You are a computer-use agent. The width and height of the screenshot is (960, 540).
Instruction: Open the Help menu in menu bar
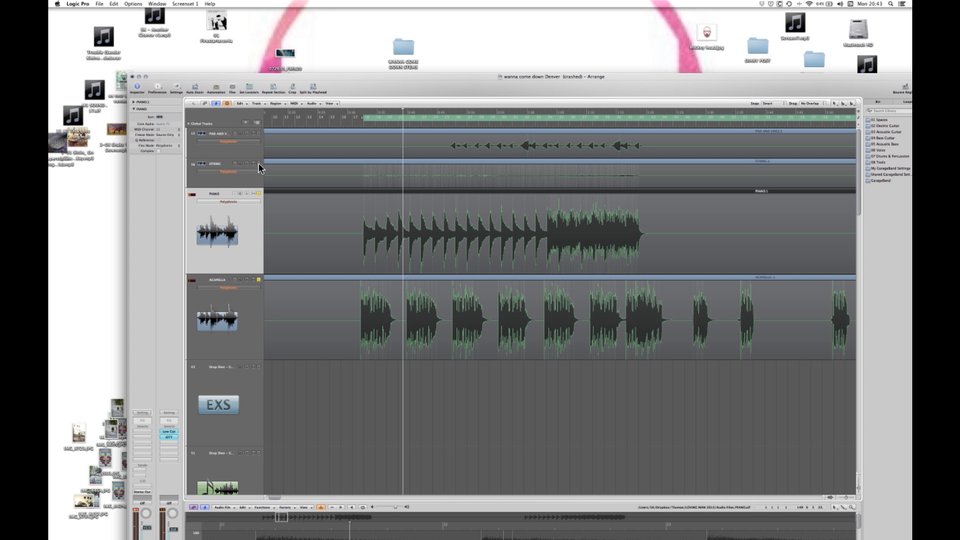tap(210, 4)
